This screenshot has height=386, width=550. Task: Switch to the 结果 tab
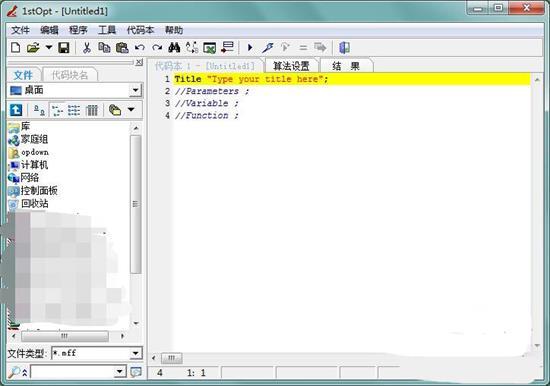pos(346,66)
